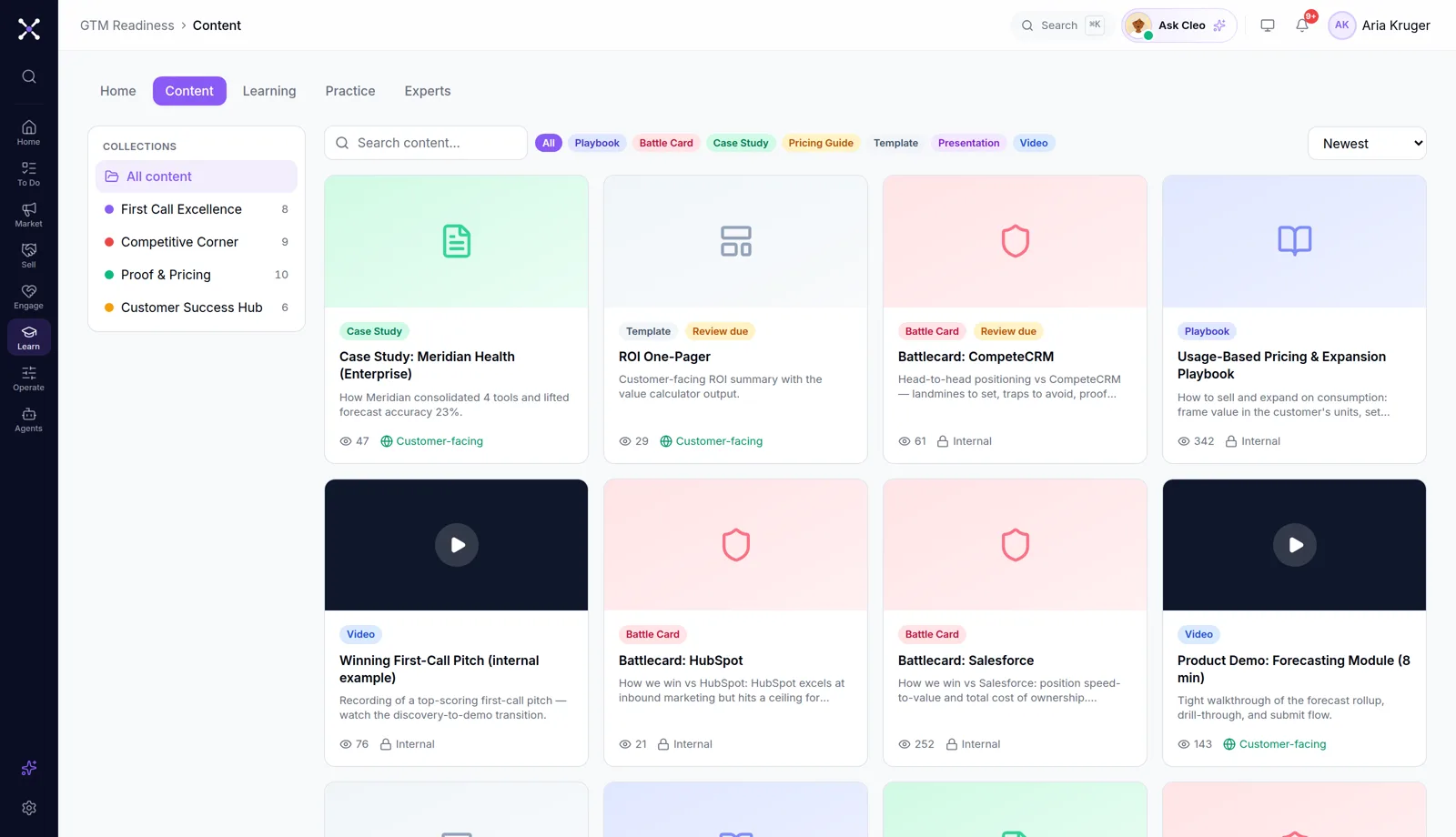
Task: Filter content by Presentation
Action: 969,143
